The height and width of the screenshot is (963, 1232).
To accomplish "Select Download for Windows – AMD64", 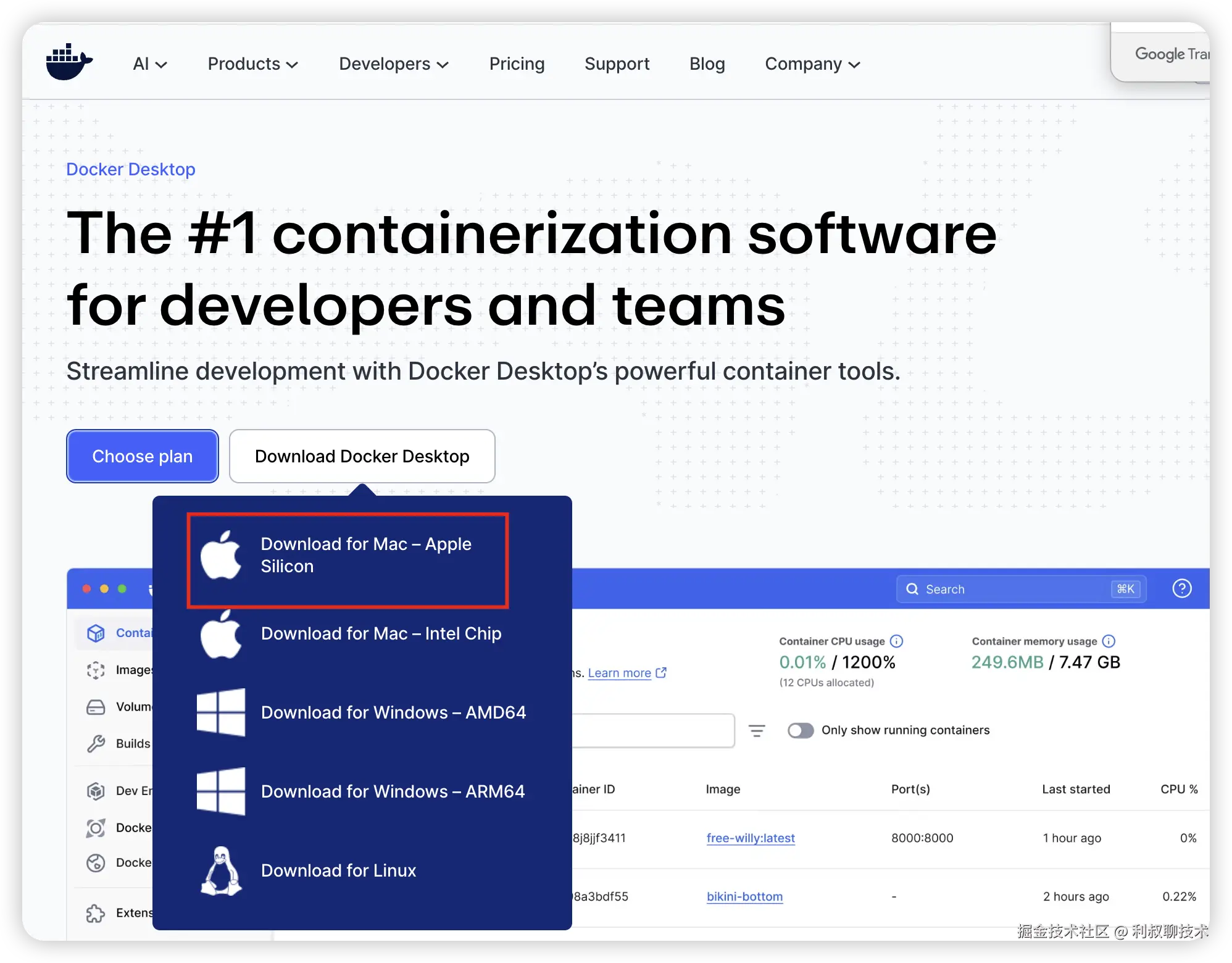I will coord(393,712).
